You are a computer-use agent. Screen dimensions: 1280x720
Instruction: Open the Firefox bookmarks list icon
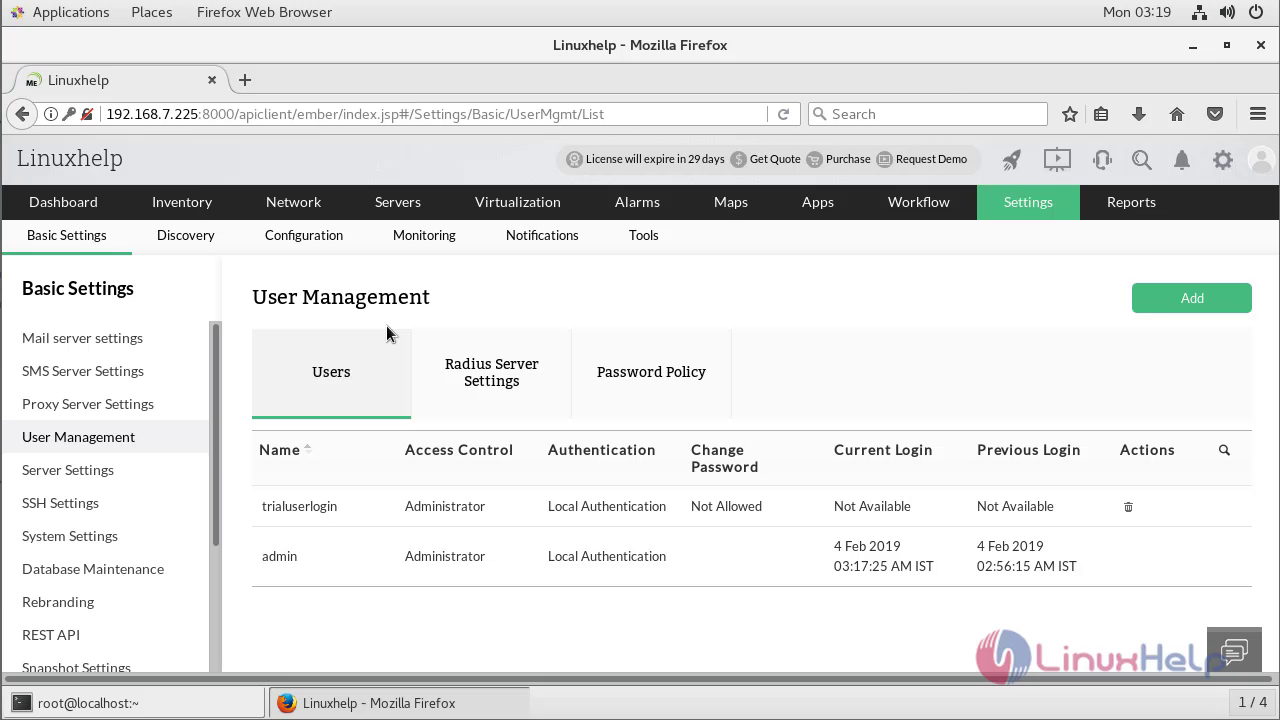click(x=1101, y=114)
